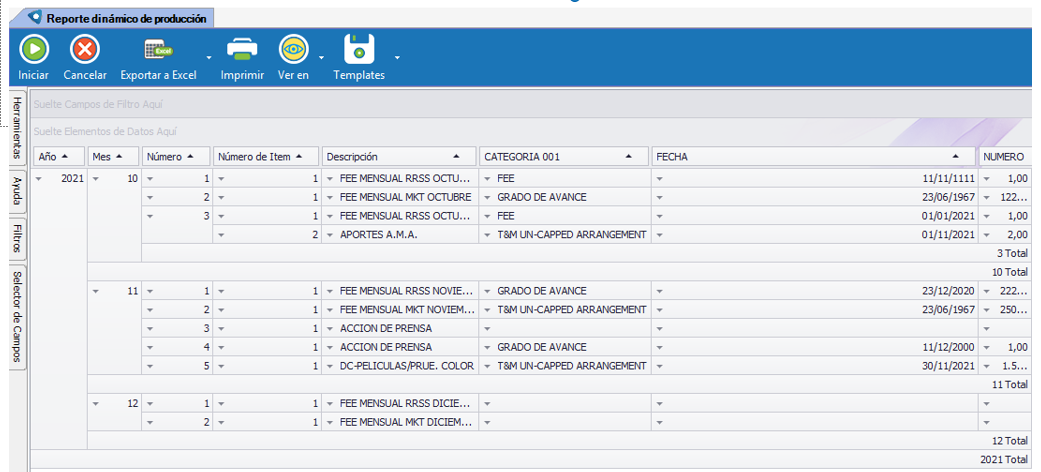
Task: Open the Selector de Campos side tab
Action: (x=18, y=318)
